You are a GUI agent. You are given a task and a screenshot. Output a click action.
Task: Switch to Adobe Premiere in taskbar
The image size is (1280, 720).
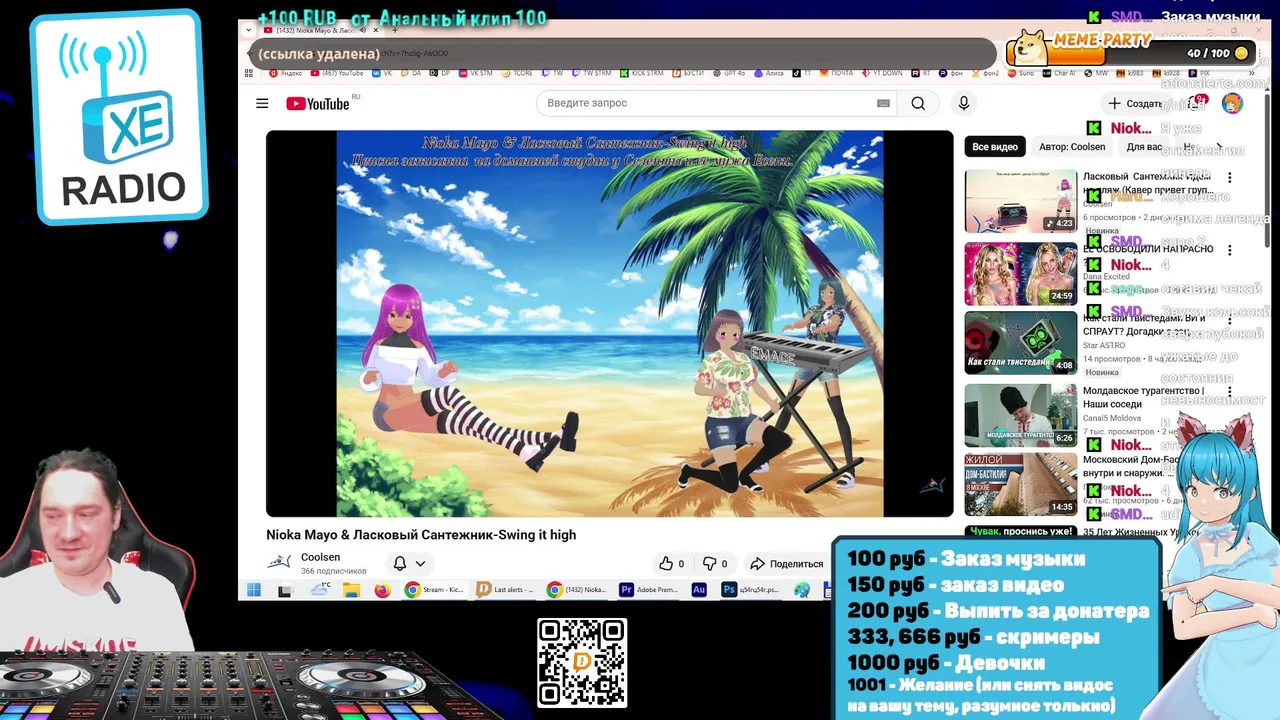click(649, 590)
